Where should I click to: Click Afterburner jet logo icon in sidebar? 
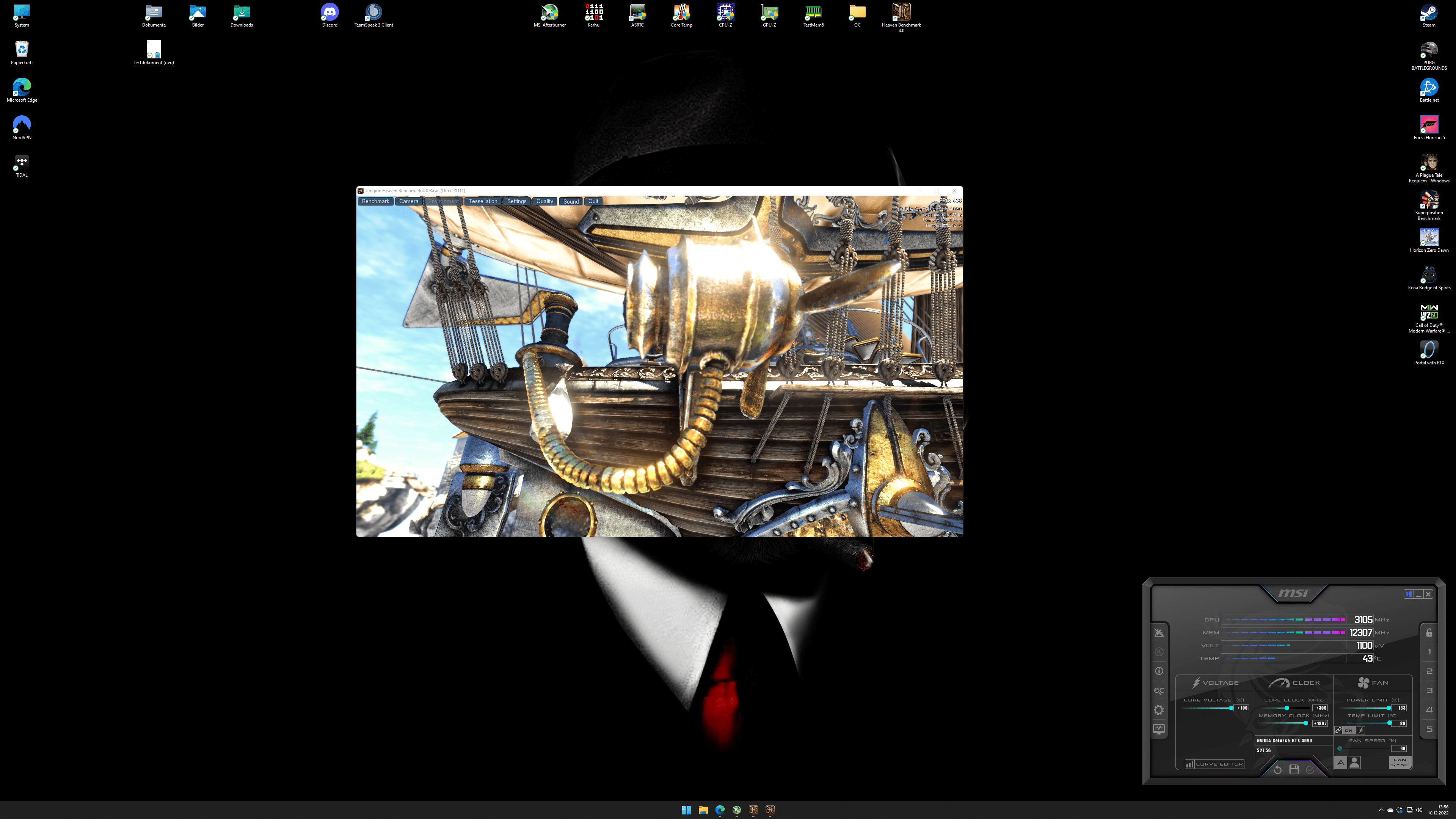(1159, 633)
